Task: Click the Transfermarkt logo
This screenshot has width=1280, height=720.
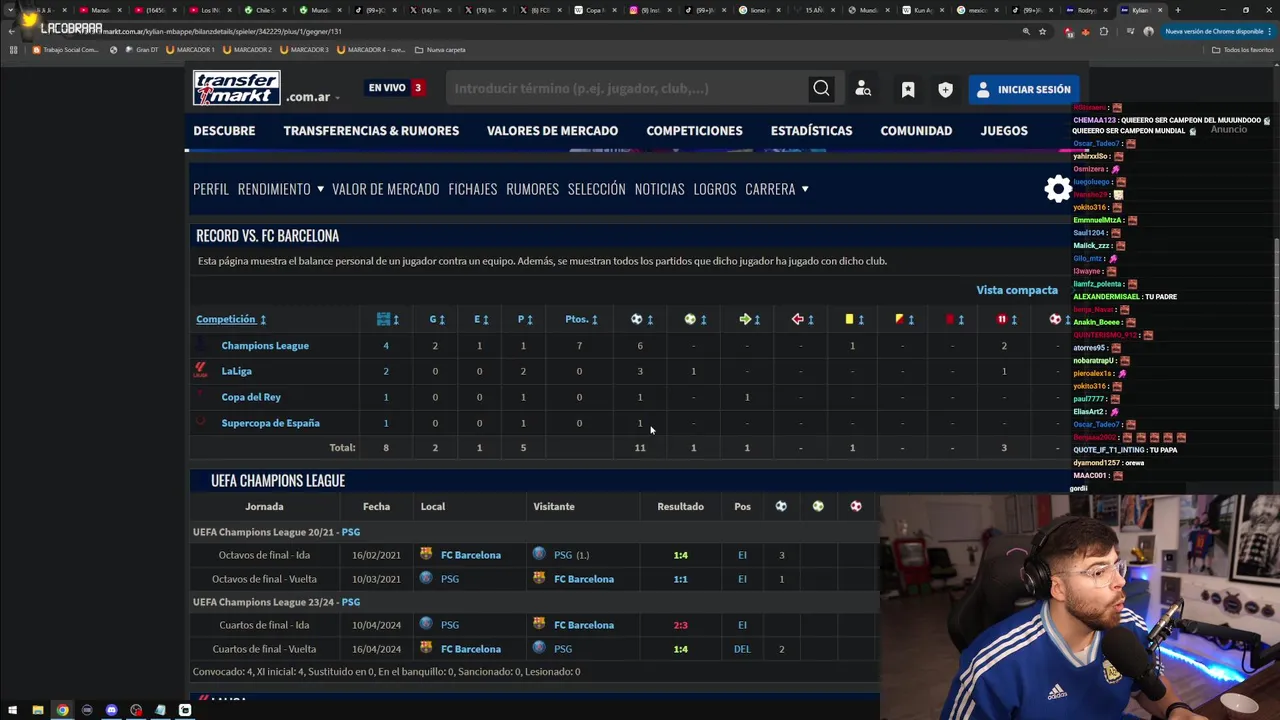Action: click(237, 88)
